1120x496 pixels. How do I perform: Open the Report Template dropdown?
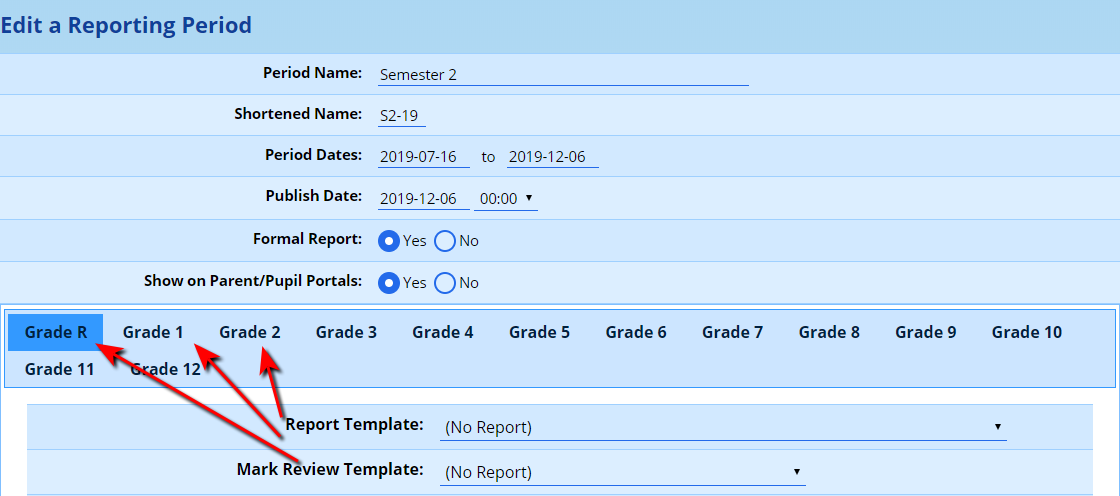pyautogui.click(x=722, y=427)
